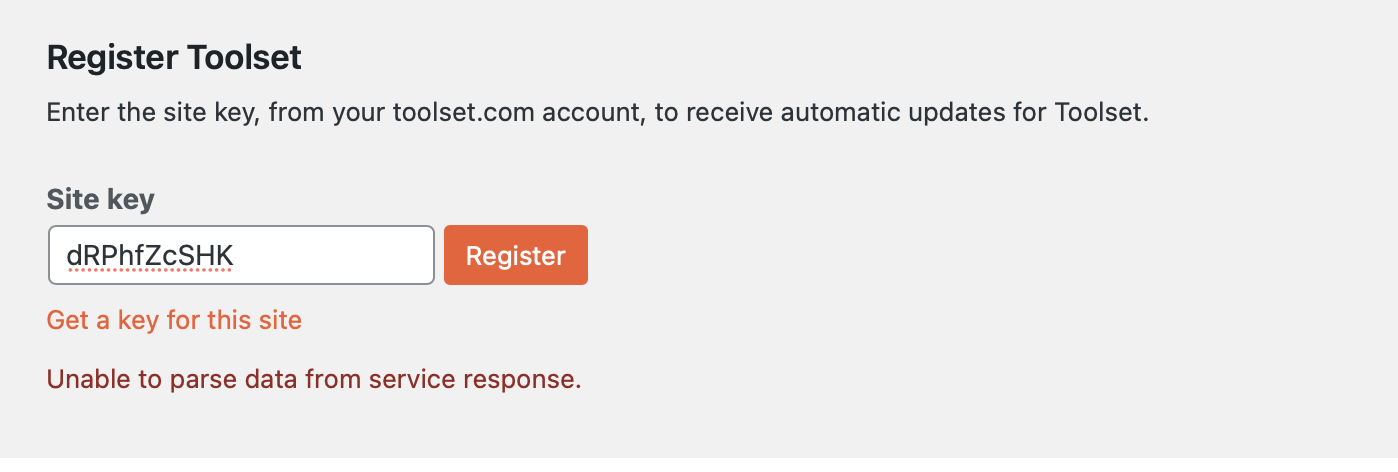1398x472 pixels.
Task: Place cursor in the dRPhfZcSHK text box
Action: coord(240,255)
